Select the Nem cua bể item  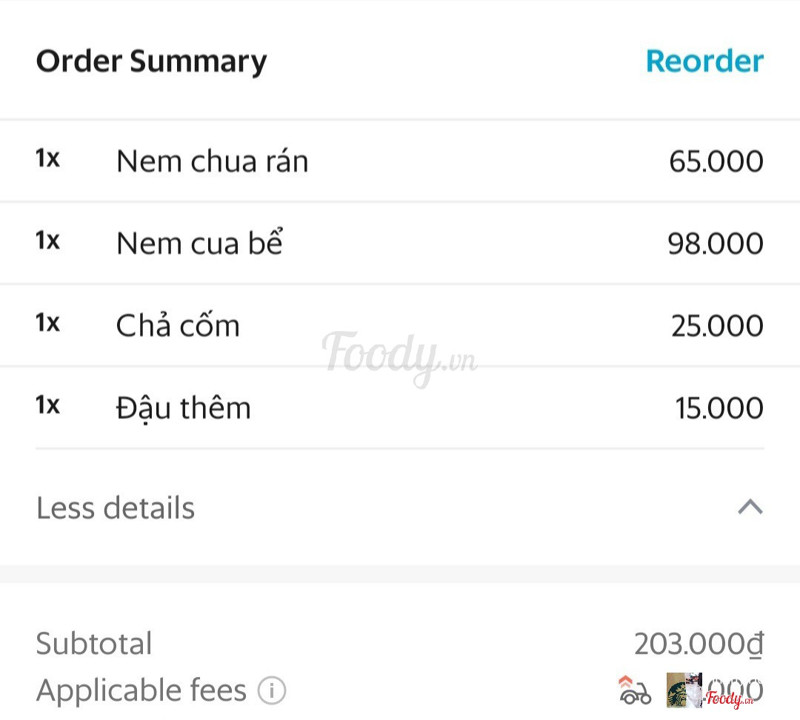pyautogui.click(x=200, y=243)
